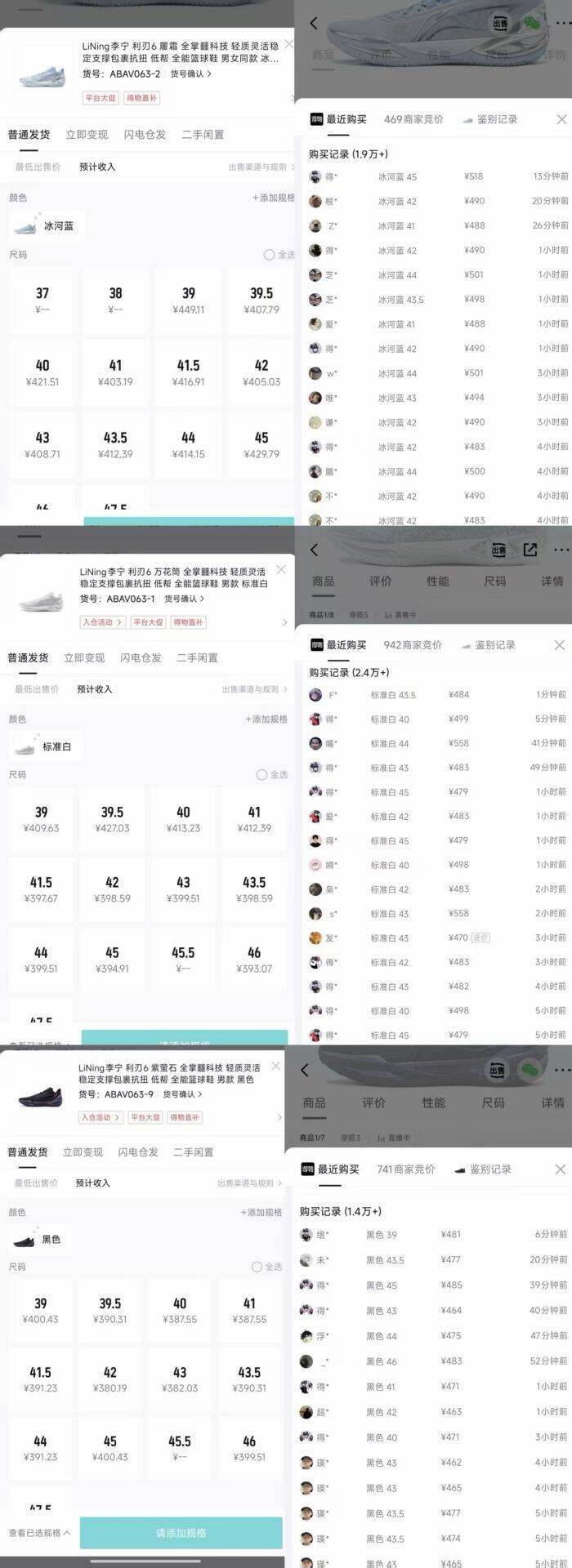Tap buyer avatar on 冰河蓝 45 ¥518 row

pos(315,176)
